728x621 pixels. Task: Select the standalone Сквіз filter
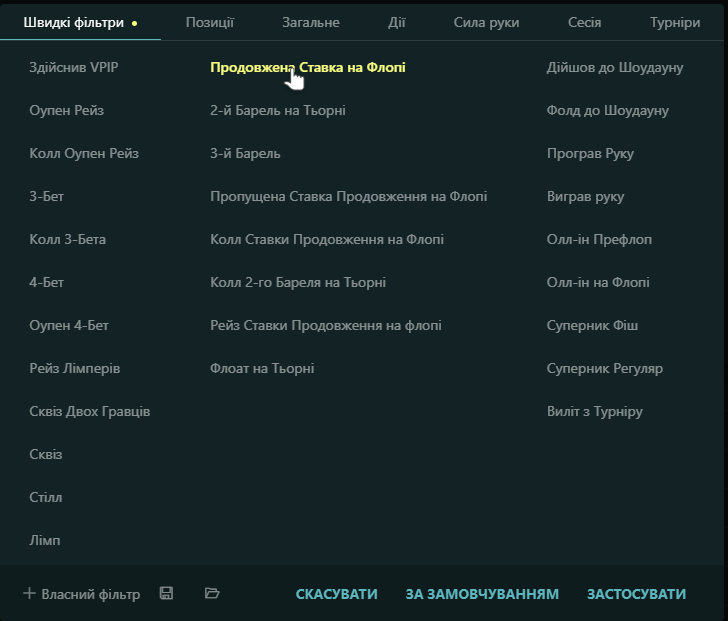tap(46, 454)
